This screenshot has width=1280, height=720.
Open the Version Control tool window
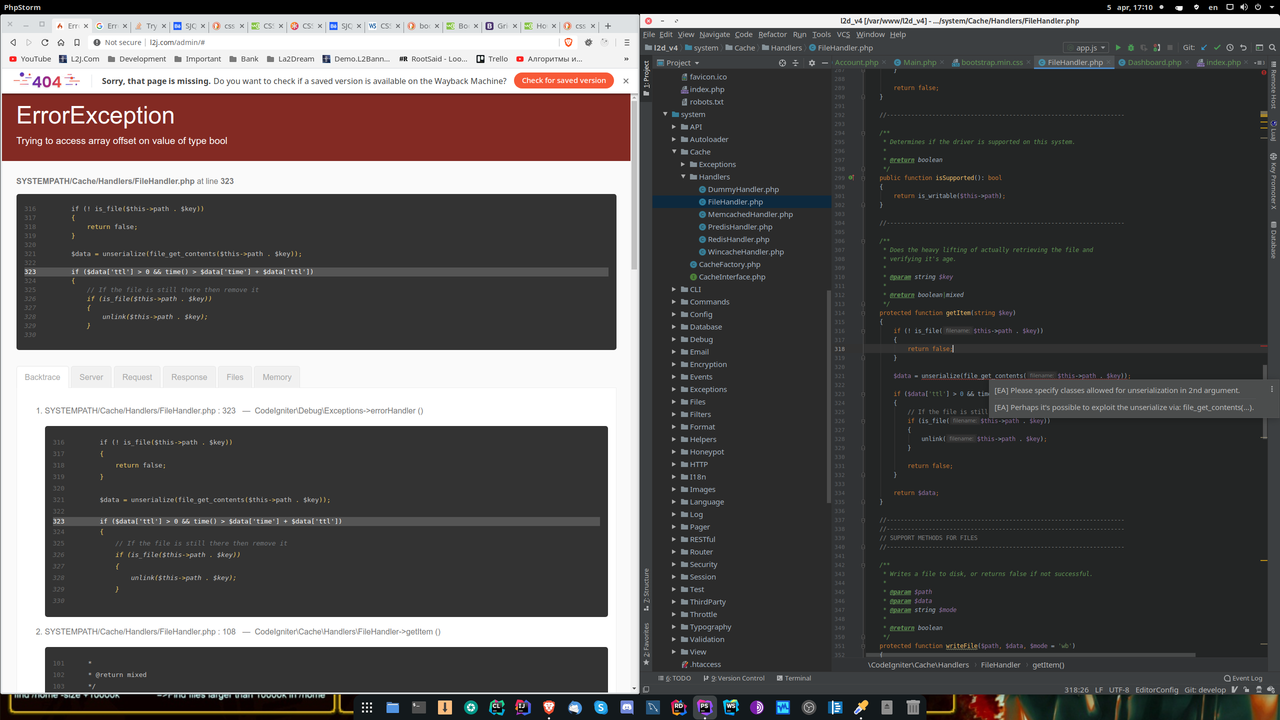735,678
